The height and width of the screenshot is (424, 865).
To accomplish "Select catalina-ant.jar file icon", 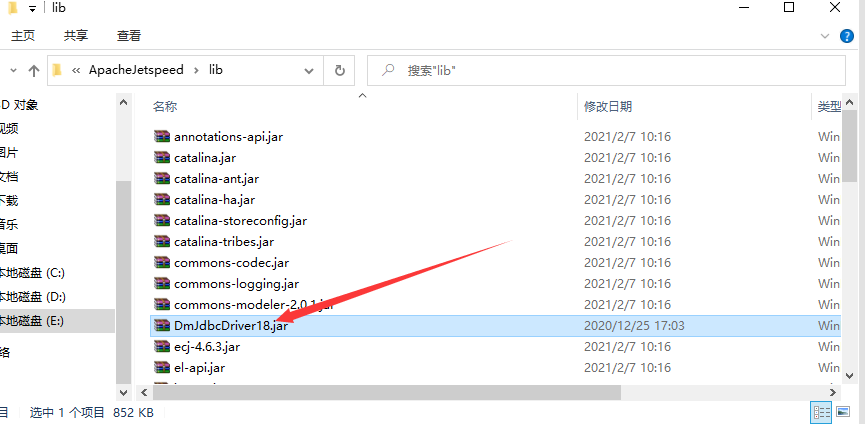I will click(162, 178).
